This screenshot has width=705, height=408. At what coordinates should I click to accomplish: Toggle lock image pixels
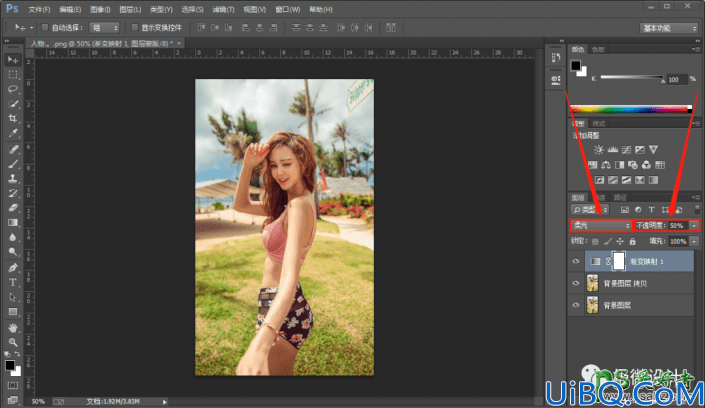tap(607, 242)
